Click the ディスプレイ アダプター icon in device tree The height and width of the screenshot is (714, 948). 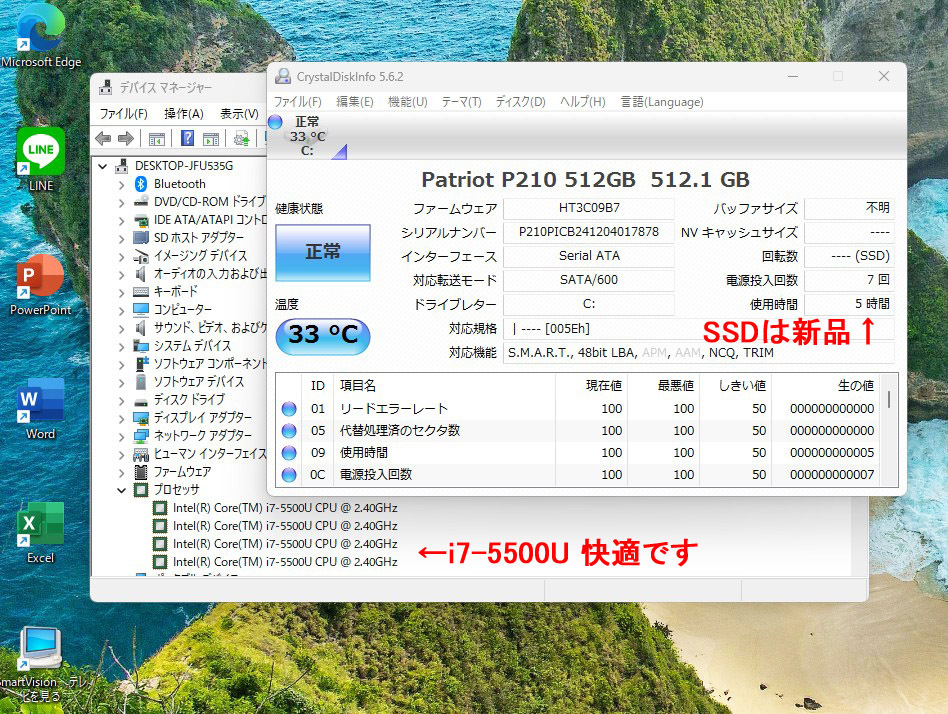(141, 418)
